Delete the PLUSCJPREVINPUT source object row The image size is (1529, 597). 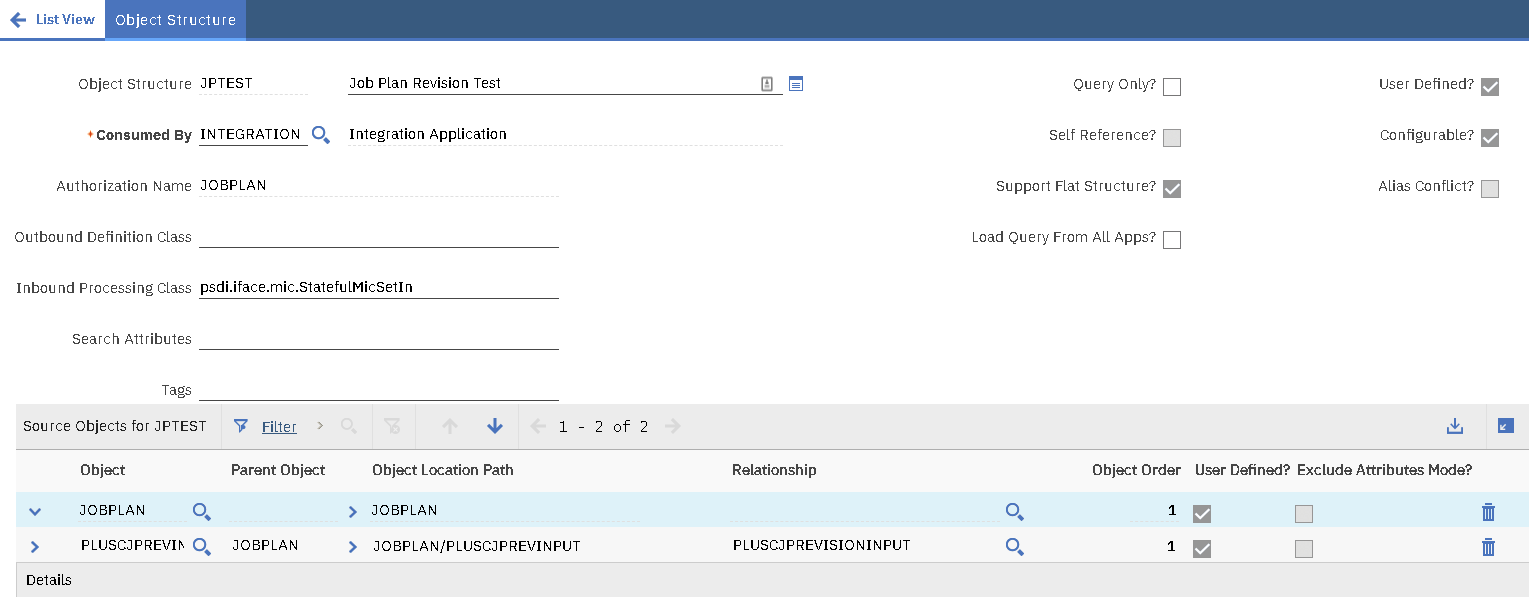(x=1488, y=547)
